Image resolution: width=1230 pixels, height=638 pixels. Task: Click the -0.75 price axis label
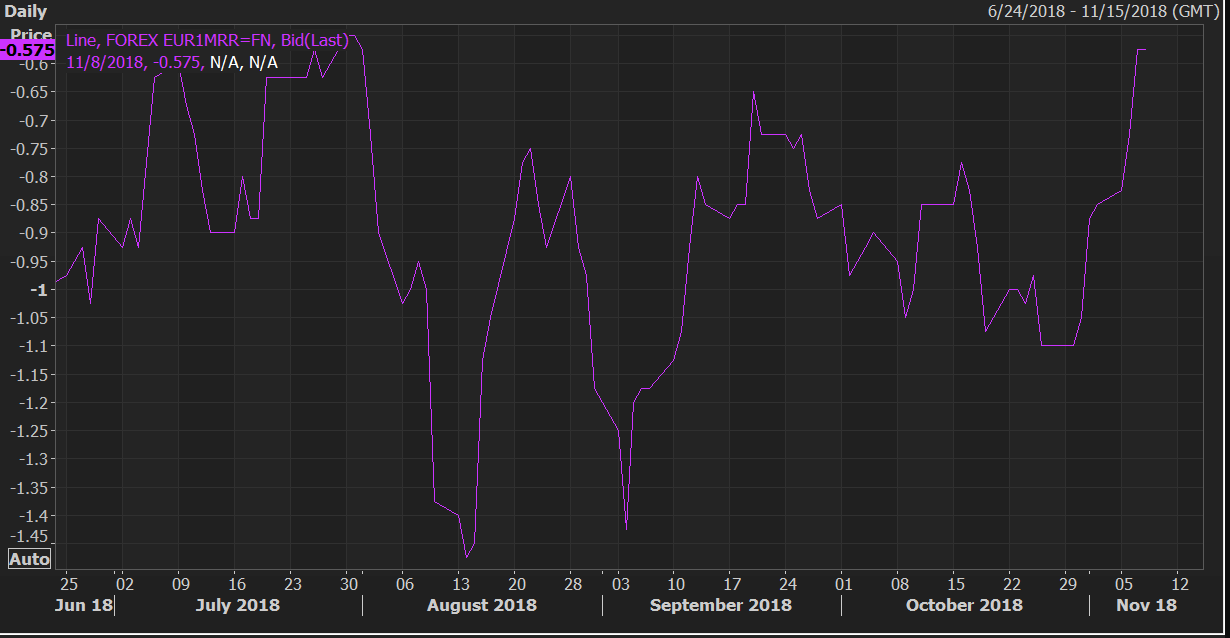pos(30,148)
